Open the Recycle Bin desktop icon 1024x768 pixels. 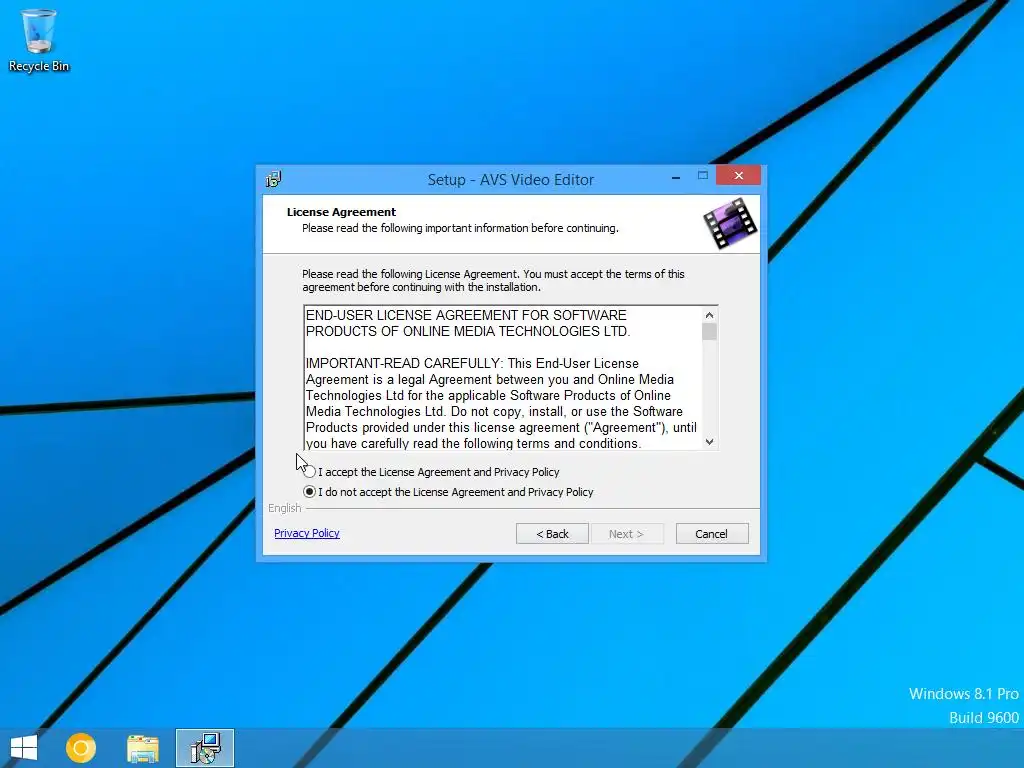point(39,40)
